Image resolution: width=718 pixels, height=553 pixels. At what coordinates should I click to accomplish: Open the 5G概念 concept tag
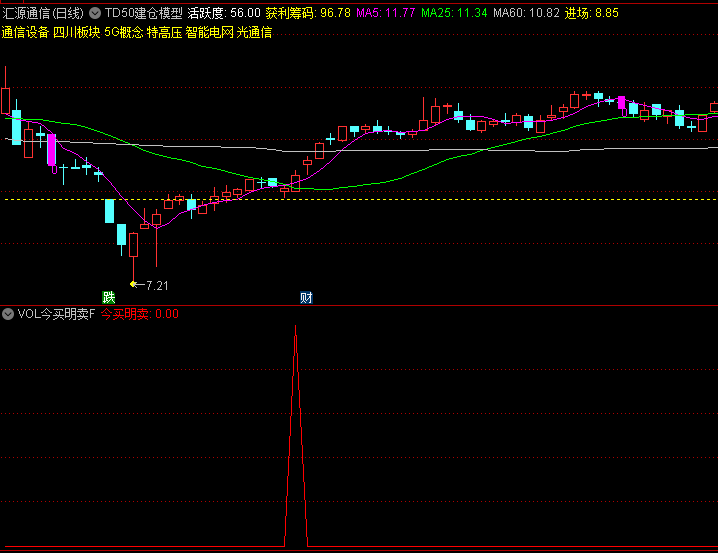[123, 32]
